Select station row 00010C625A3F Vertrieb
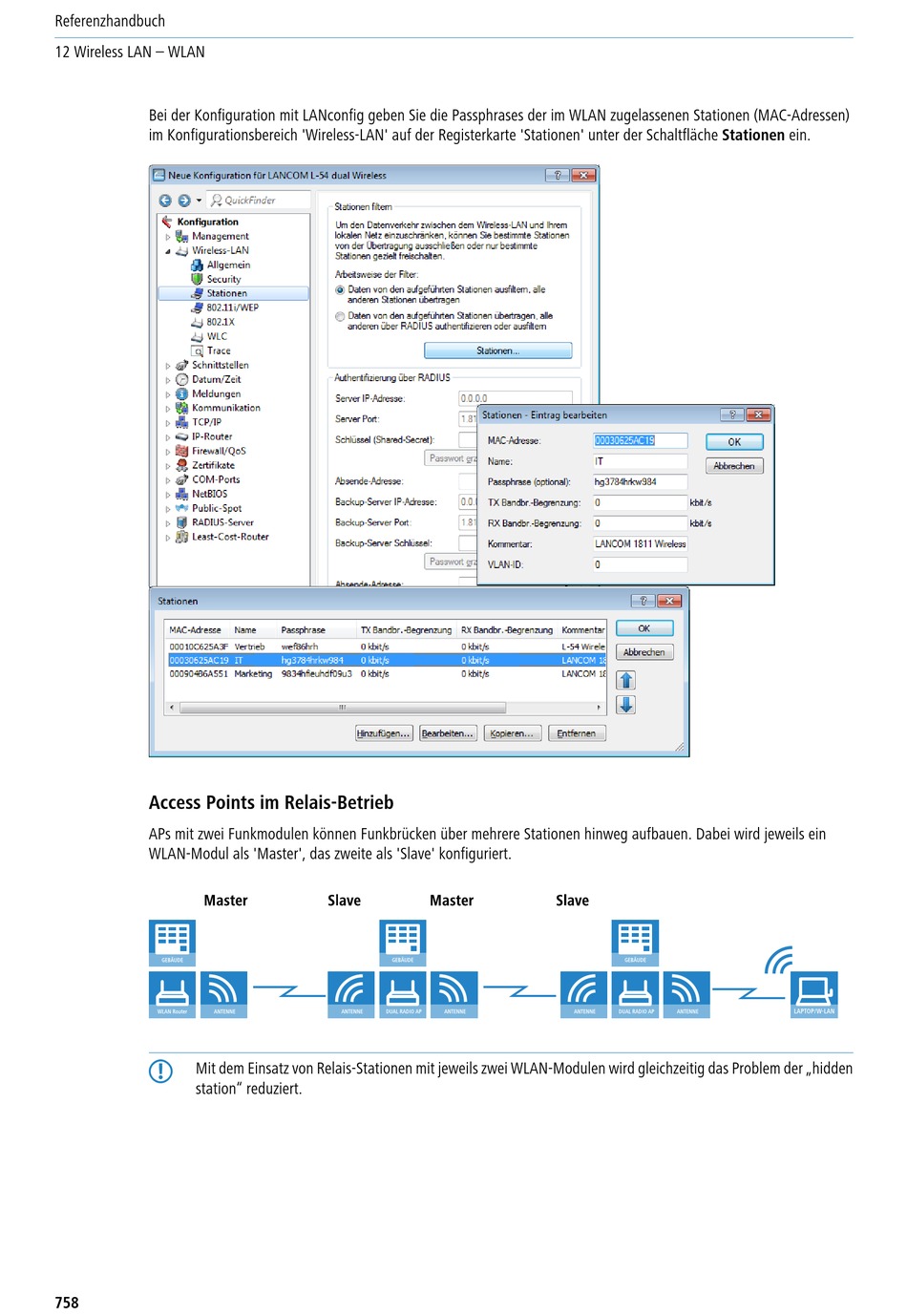907x1316 pixels. (x=387, y=647)
